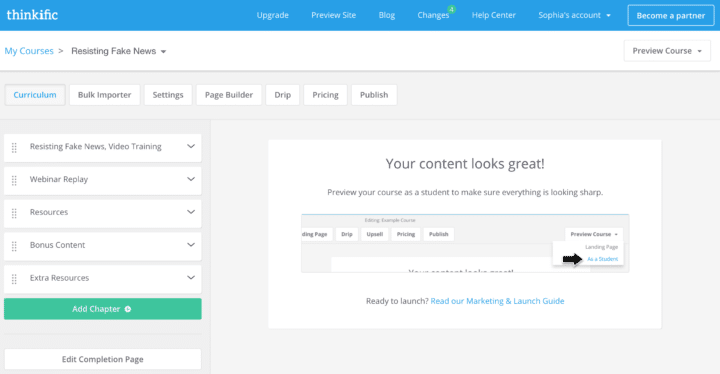Expand the Extra Resources chapter chevron
720x374 pixels.
pos(191,278)
